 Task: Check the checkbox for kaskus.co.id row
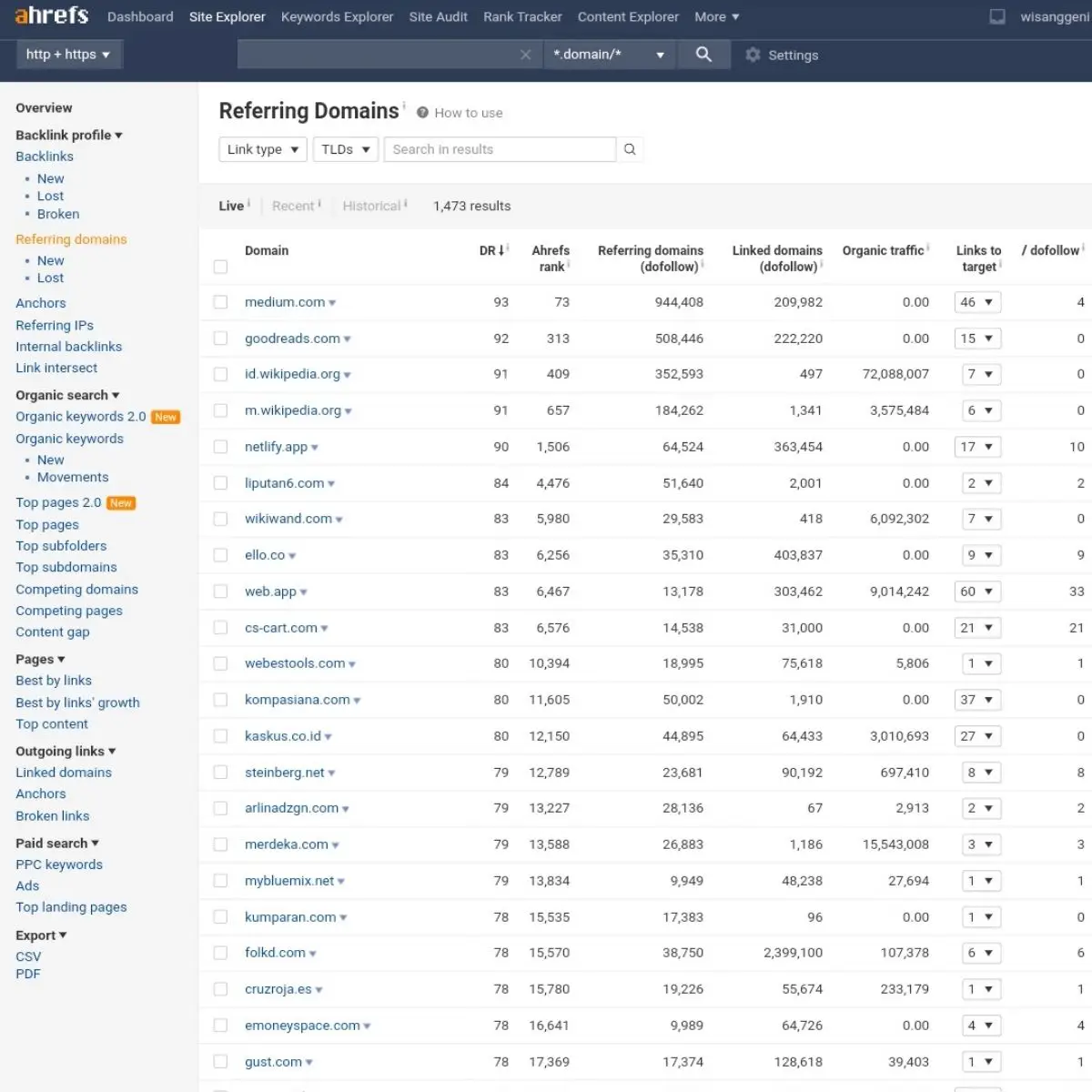[220, 735]
